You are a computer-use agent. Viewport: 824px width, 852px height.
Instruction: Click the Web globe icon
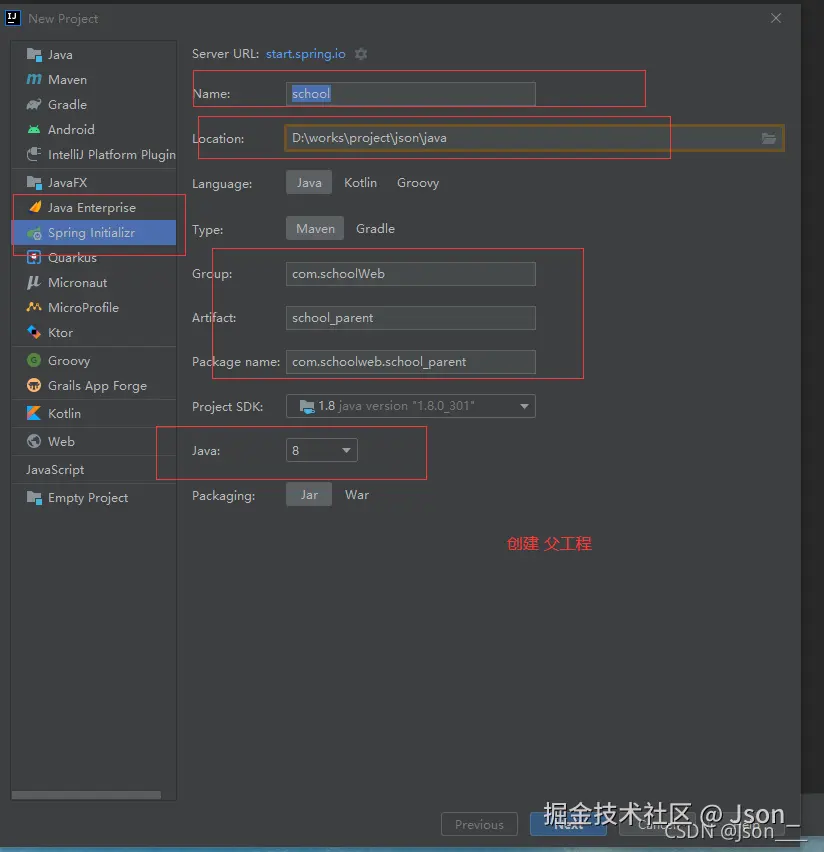coord(34,441)
